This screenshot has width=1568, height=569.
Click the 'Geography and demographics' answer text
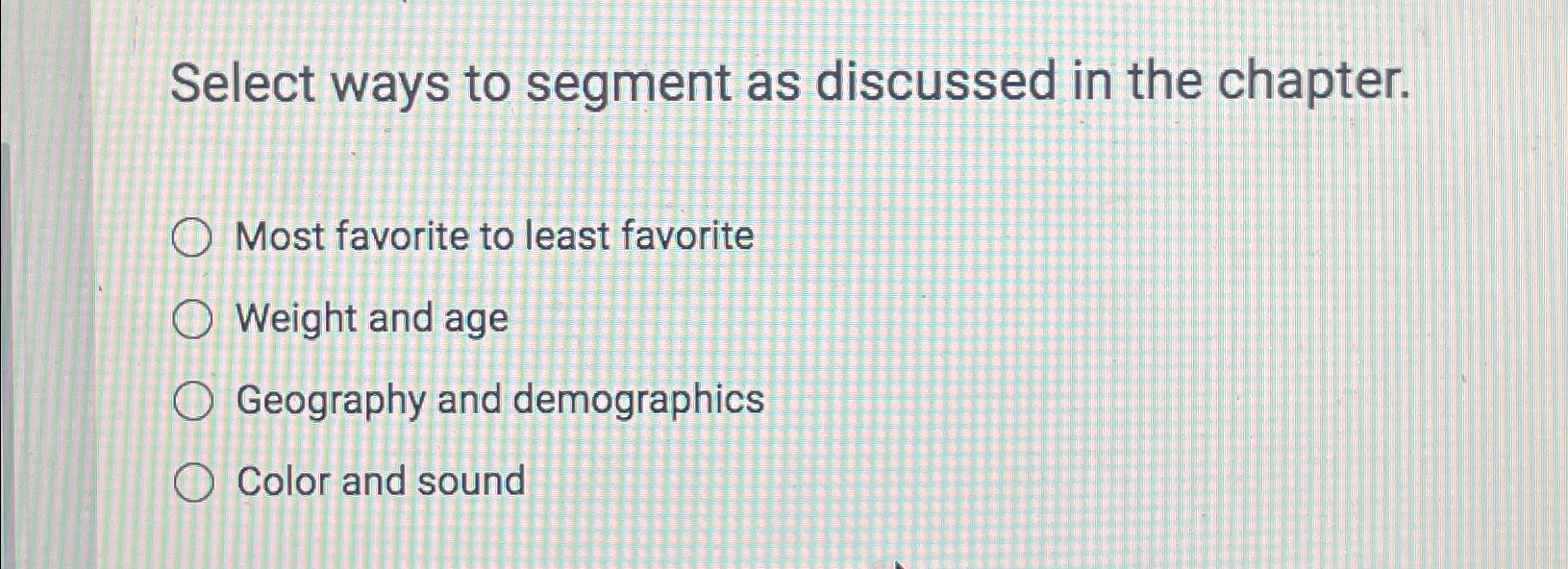[500, 401]
